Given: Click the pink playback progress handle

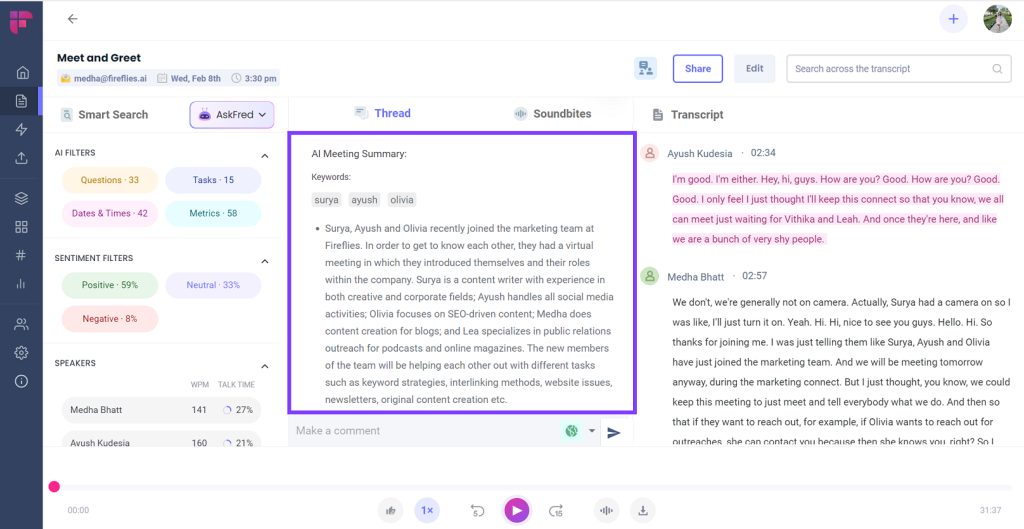Looking at the screenshot, I should (54, 487).
